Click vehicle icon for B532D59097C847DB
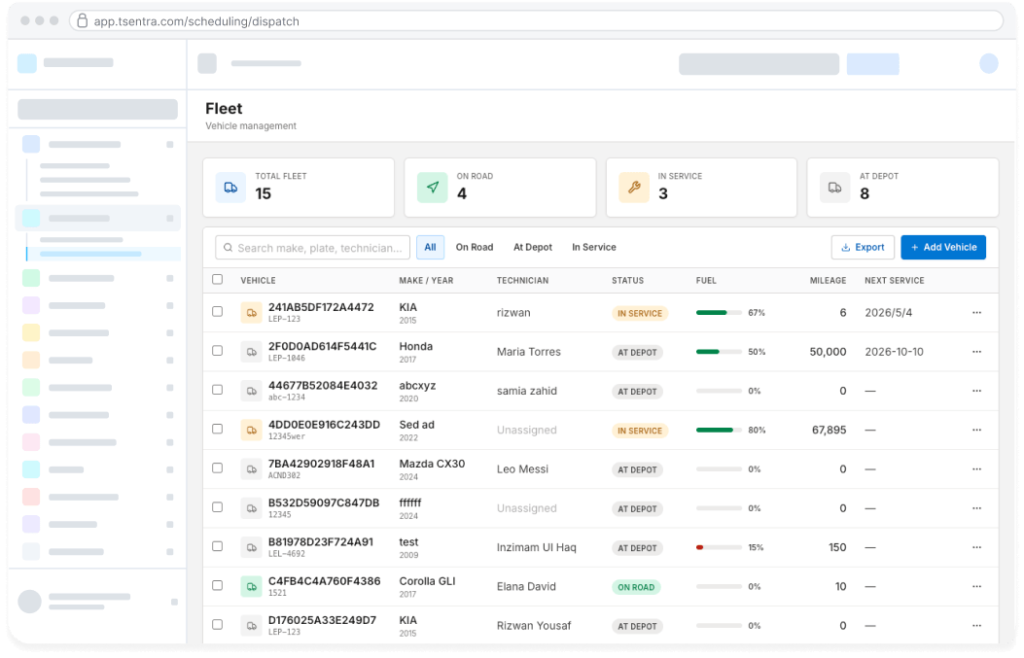This screenshot has width=1024, height=658. pos(251,509)
